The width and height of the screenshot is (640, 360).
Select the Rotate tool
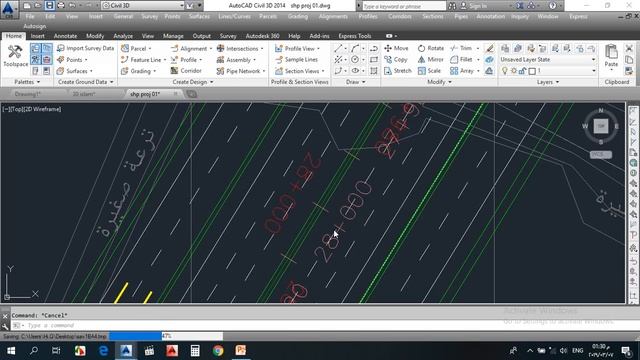(431, 48)
